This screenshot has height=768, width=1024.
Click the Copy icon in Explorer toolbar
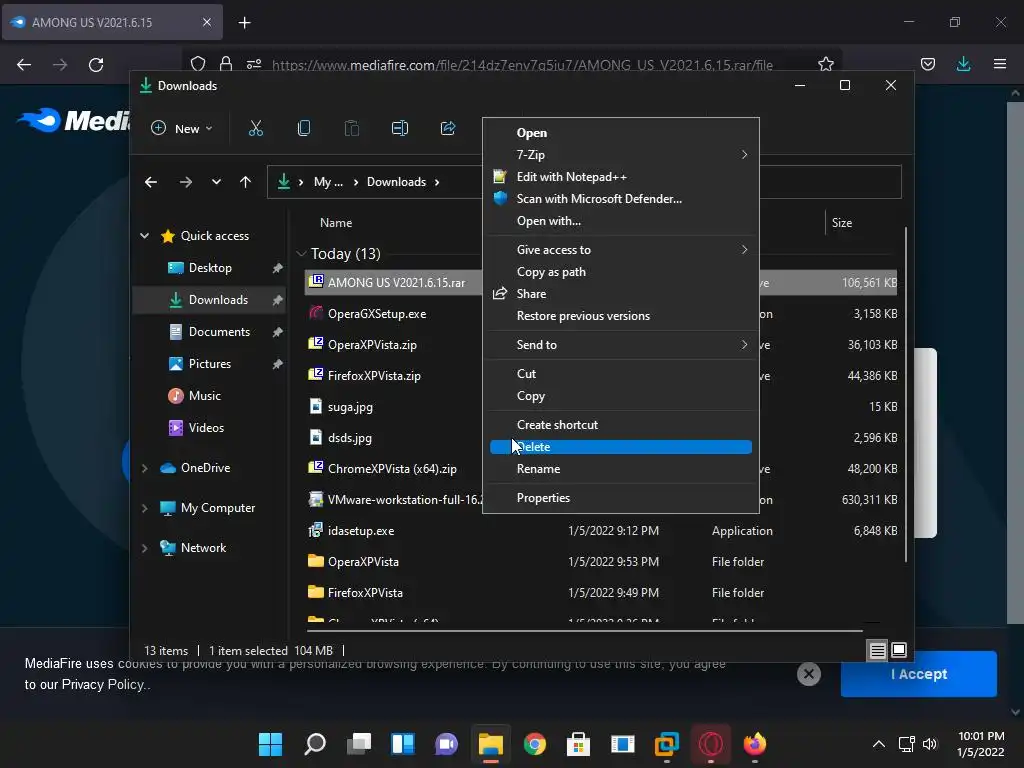304,129
